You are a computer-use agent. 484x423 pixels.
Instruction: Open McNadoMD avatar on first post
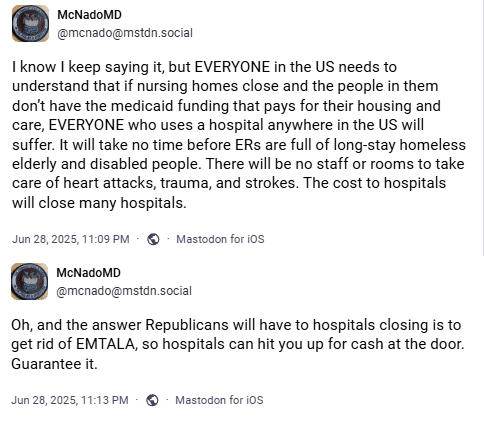point(30,23)
